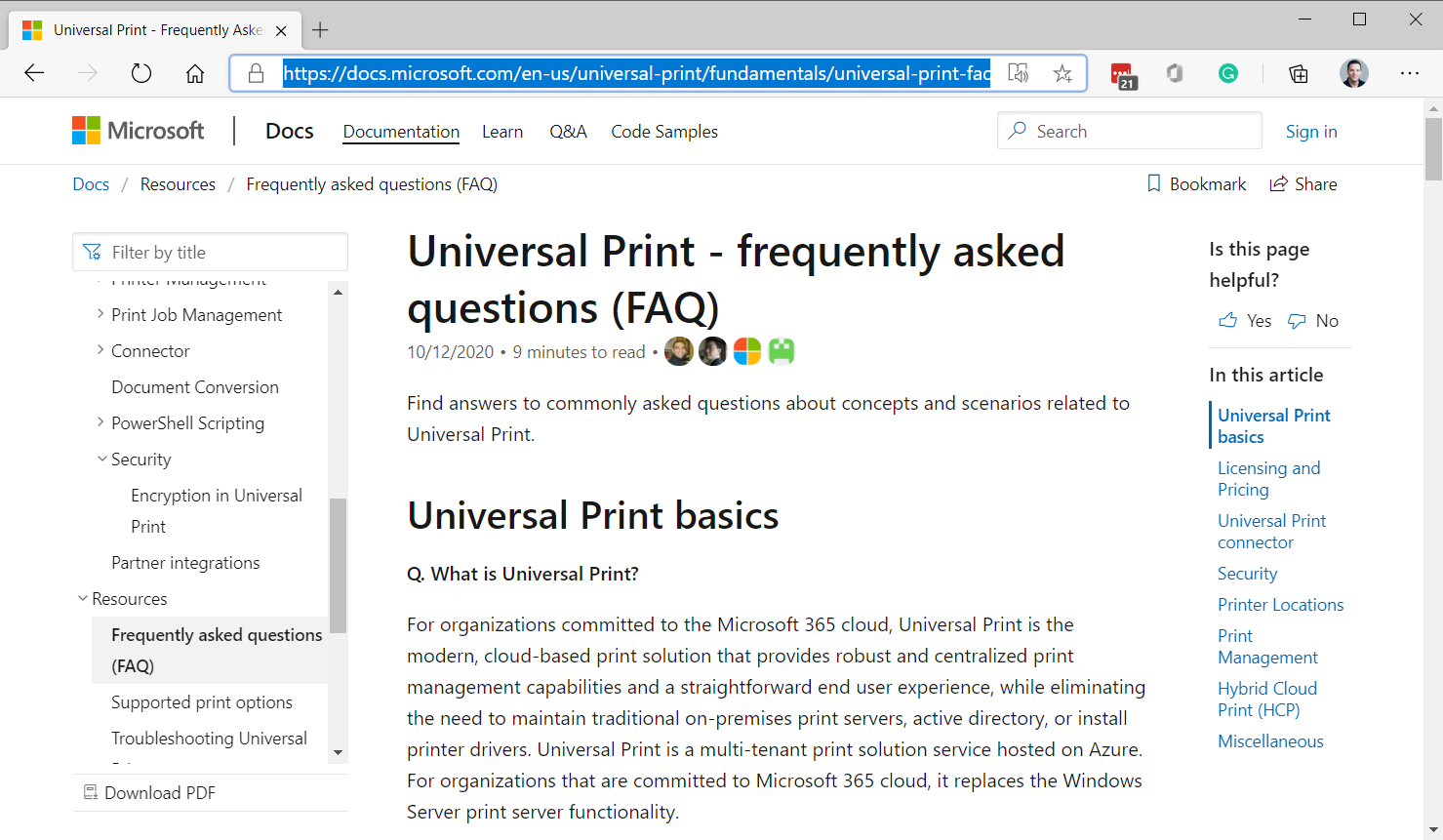The width and height of the screenshot is (1443, 840).
Task: Open the Grammarly extension icon
Action: 1228,73
